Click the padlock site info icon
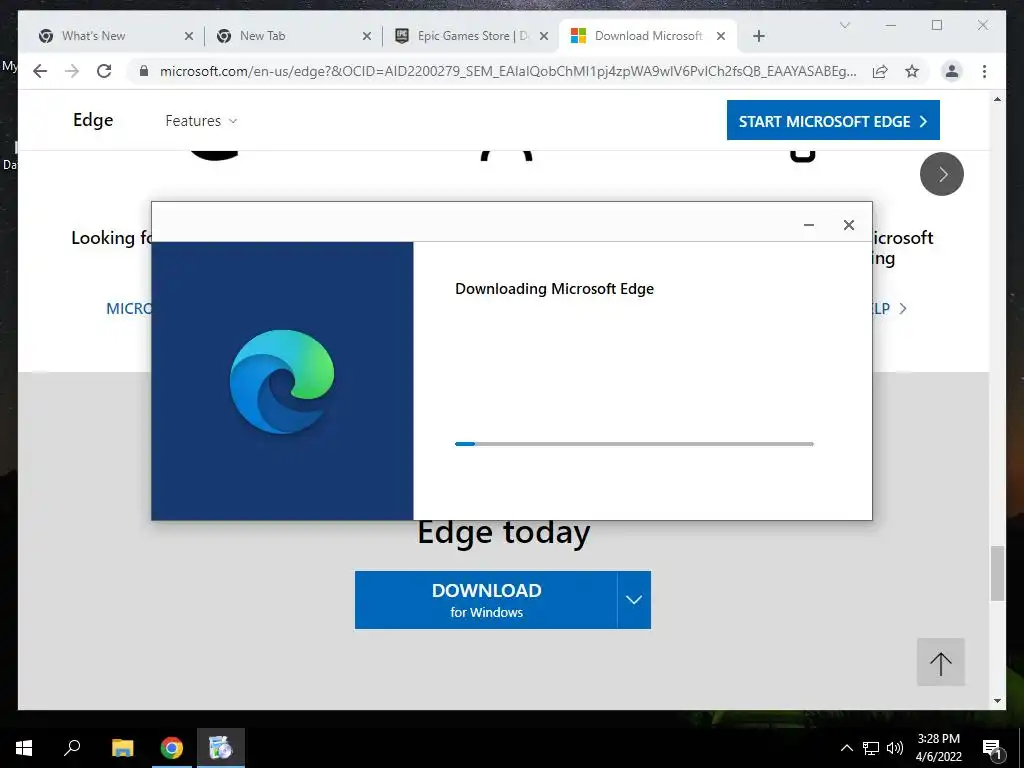 [144, 71]
